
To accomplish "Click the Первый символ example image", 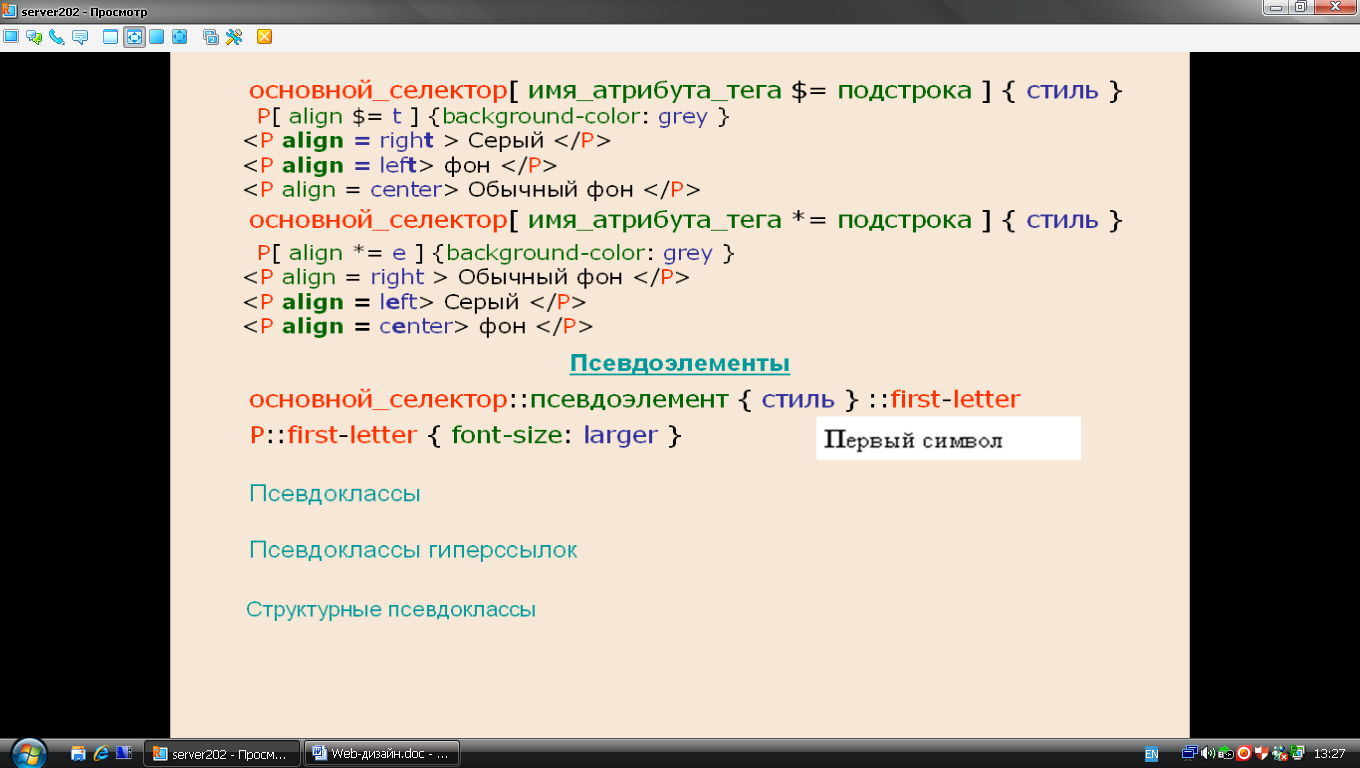I will pos(948,438).
